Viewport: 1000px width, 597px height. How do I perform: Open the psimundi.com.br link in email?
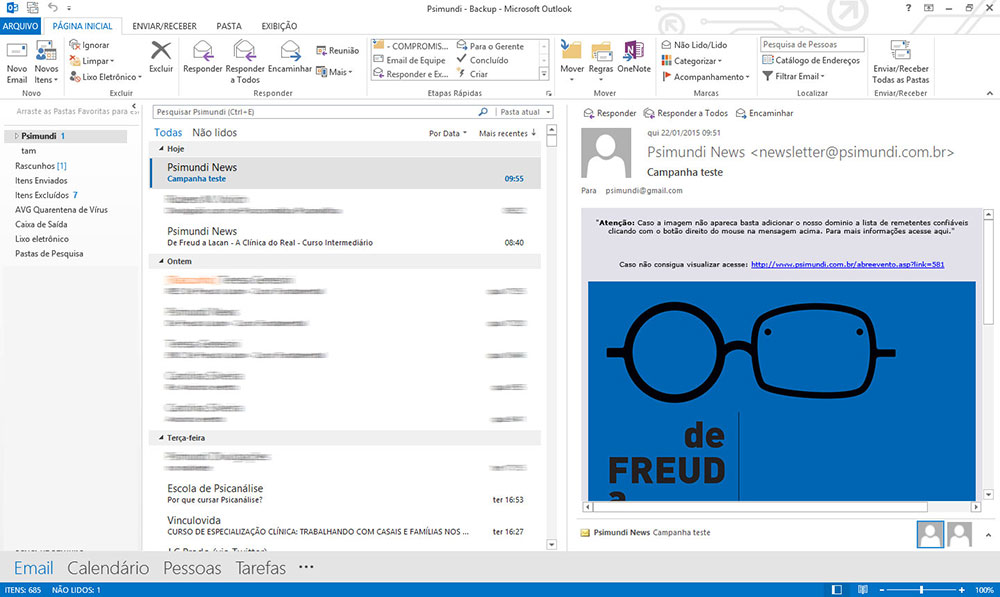(847, 265)
